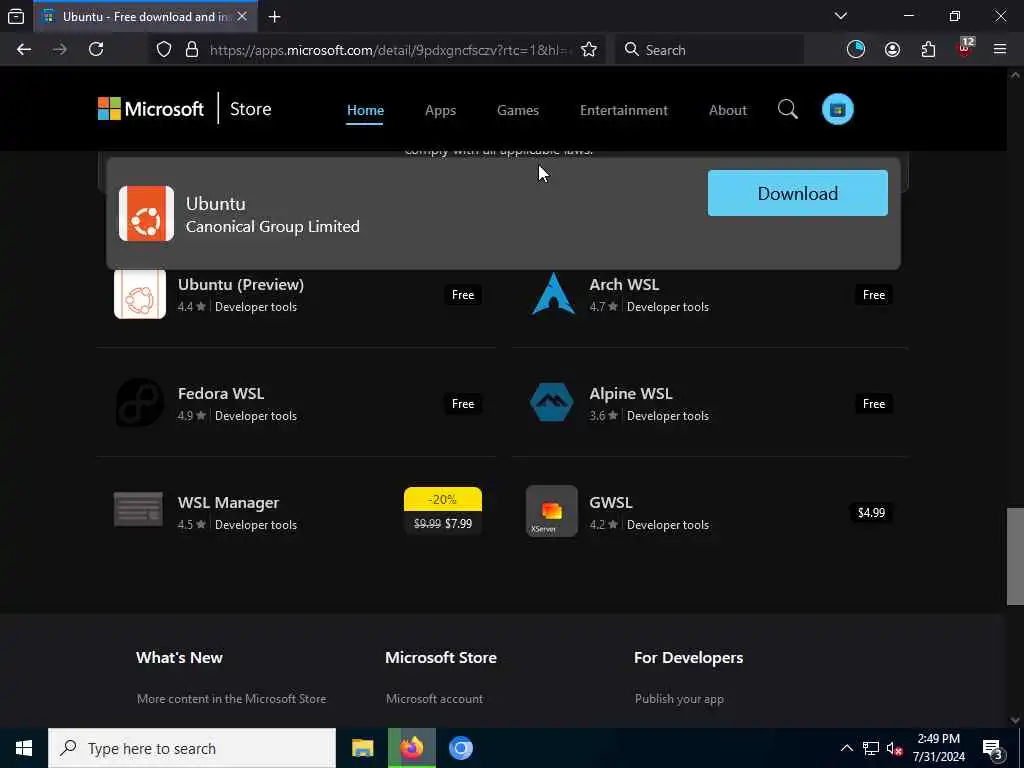
Task: Open the tracking protection shield icon
Action: point(164,50)
